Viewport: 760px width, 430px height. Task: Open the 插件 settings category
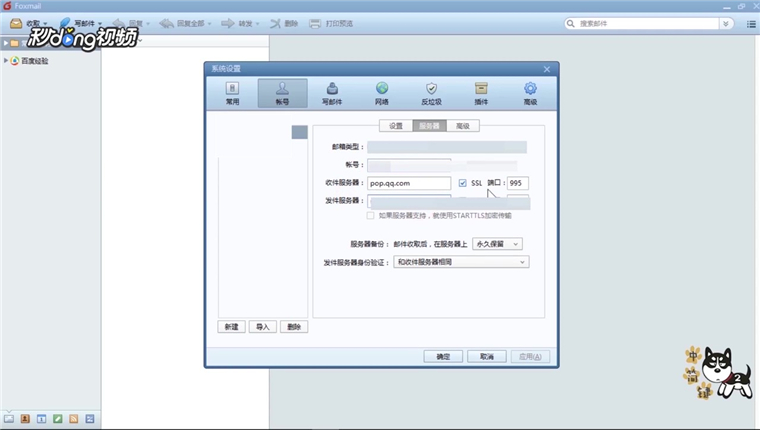point(481,94)
